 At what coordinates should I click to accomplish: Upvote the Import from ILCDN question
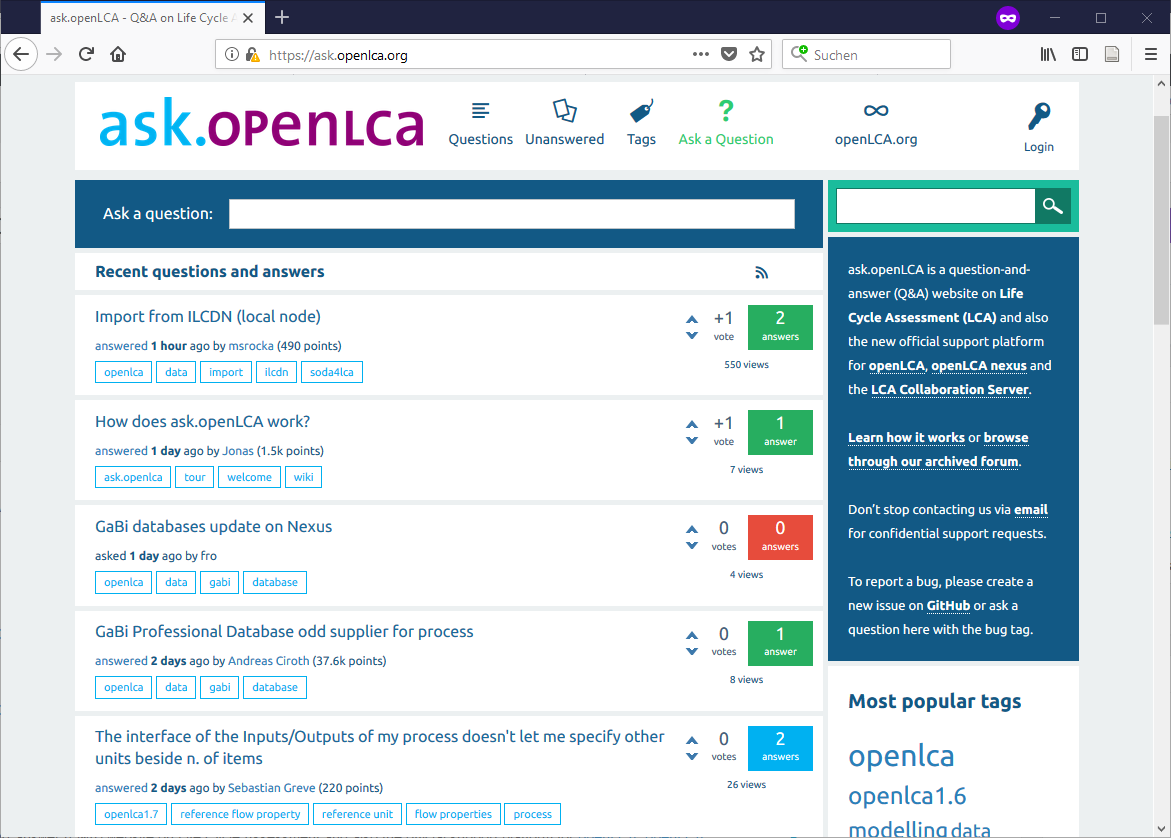point(692,320)
